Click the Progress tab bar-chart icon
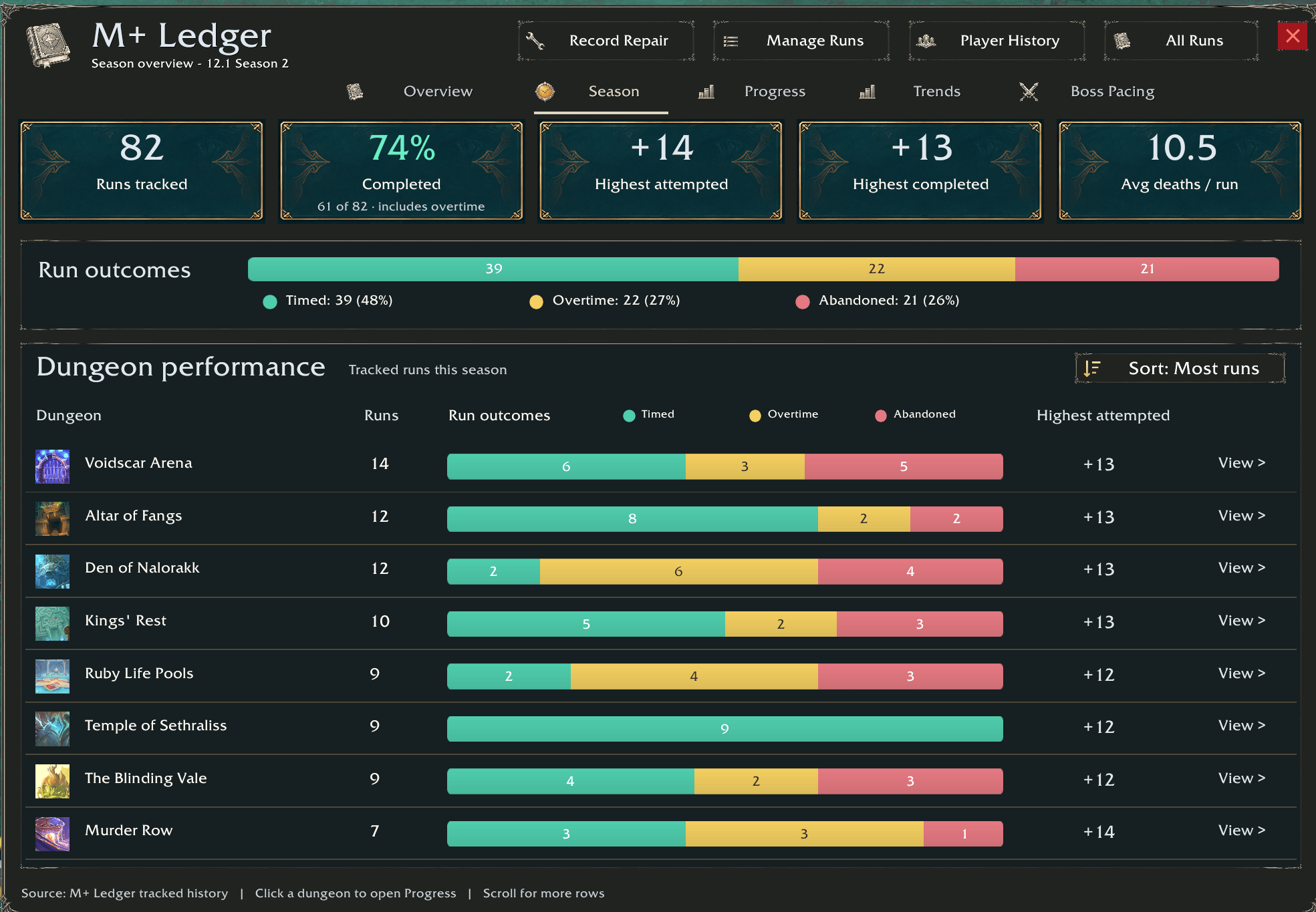The image size is (1316, 912). click(x=706, y=92)
